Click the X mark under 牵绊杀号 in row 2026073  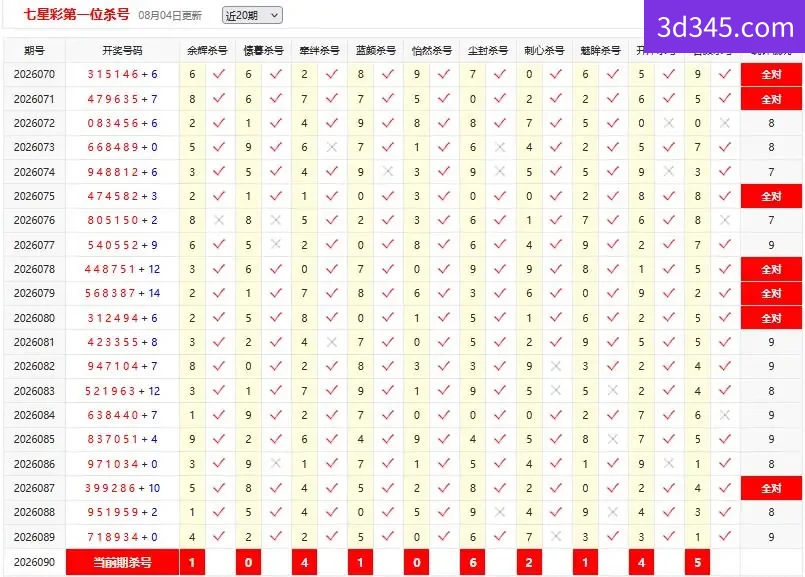coord(332,147)
